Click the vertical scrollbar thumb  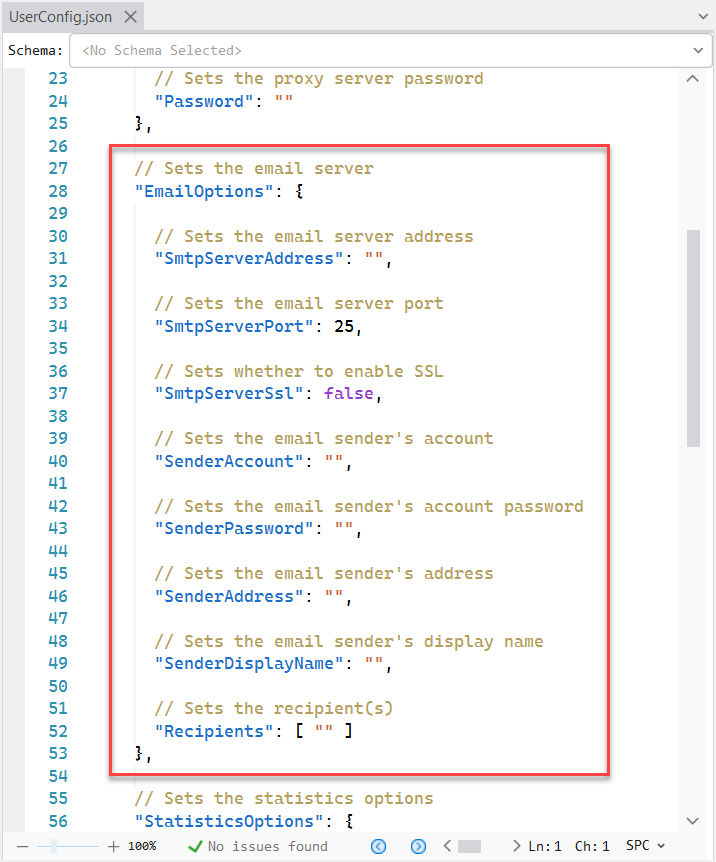pos(694,335)
